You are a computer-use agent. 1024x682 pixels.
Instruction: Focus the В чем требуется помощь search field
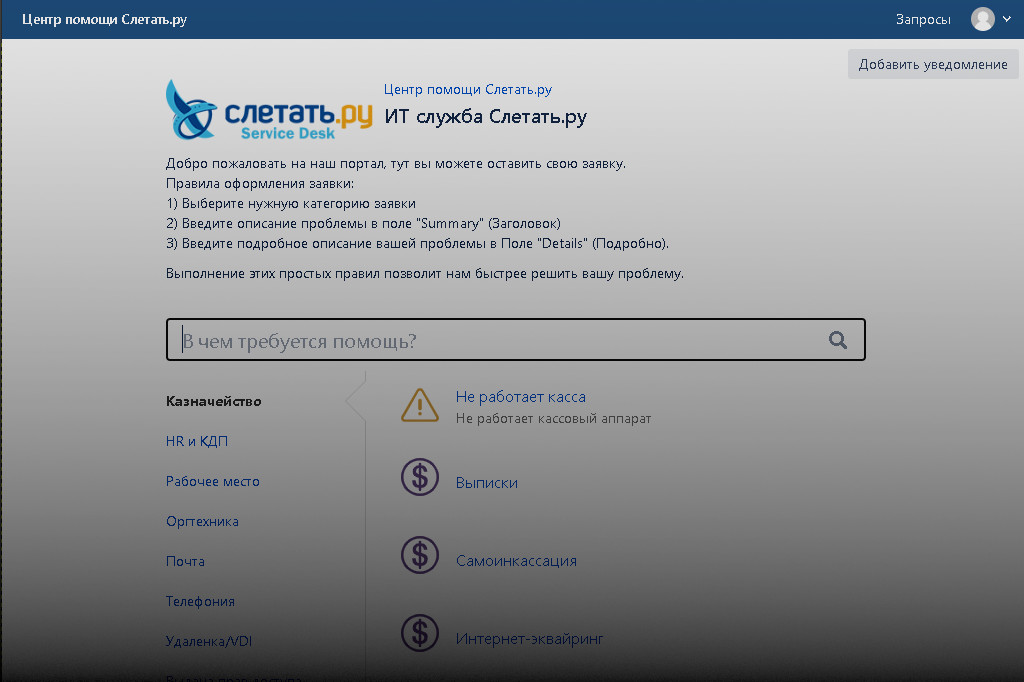click(500, 340)
